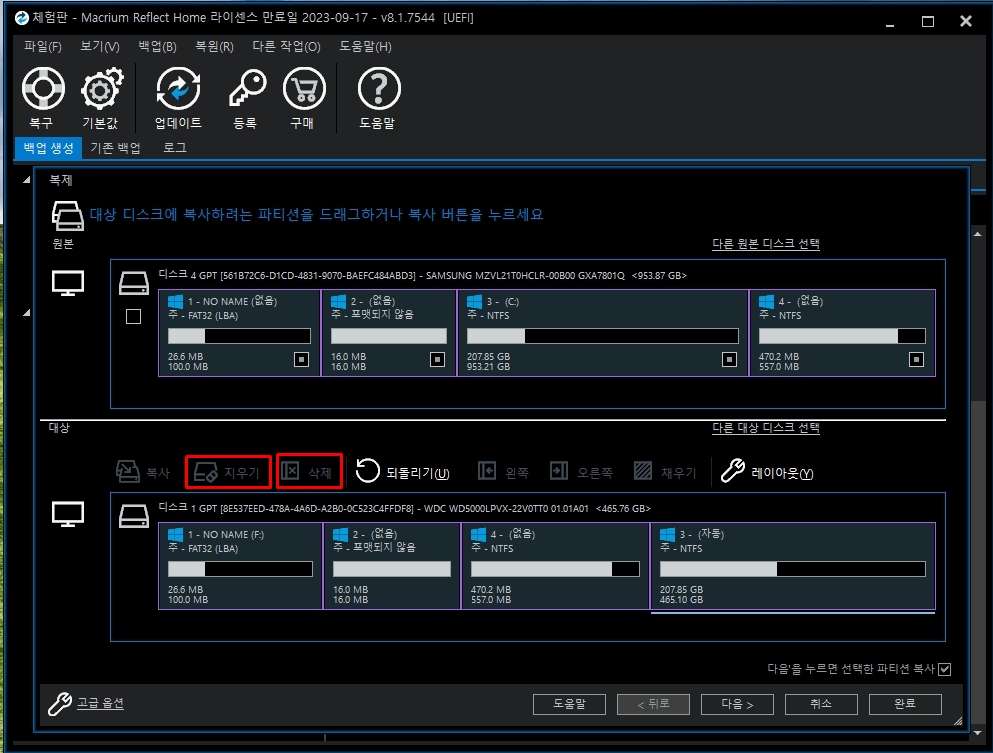This screenshot has width=993, height=753.
Task: Select target partition 4 NTFS 557.0 MB
Action: [x=555, y=566]
